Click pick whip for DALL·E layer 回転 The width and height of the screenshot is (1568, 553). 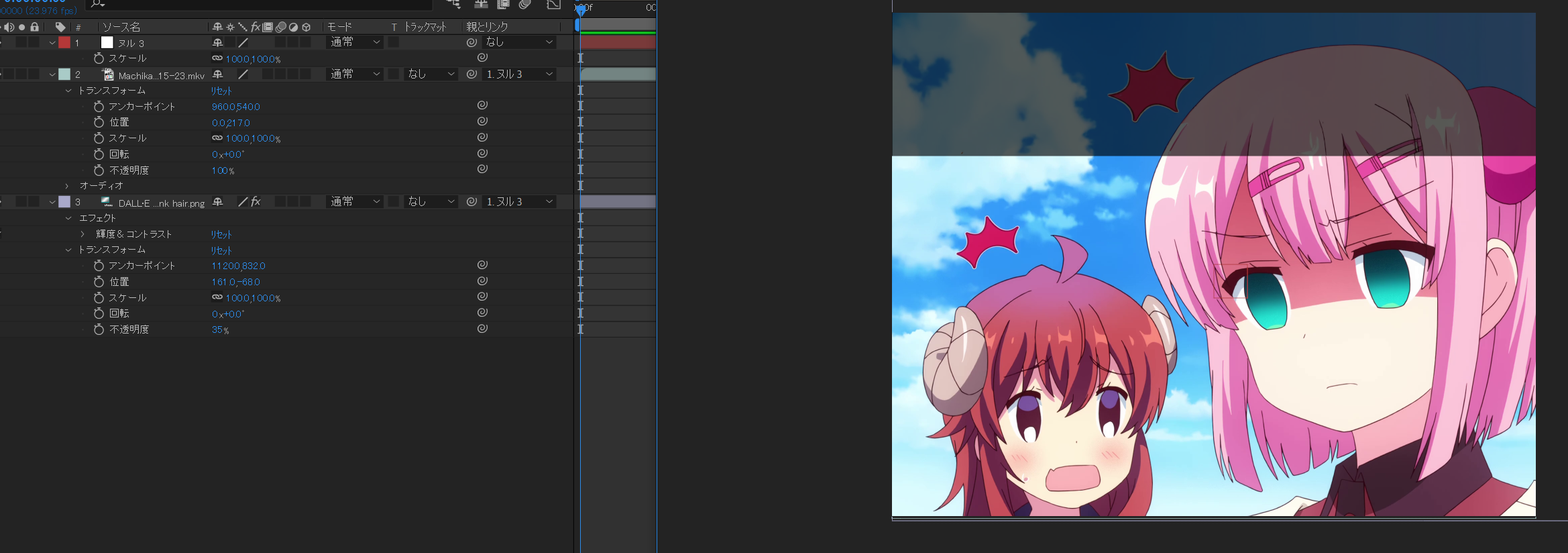point(482,313)
